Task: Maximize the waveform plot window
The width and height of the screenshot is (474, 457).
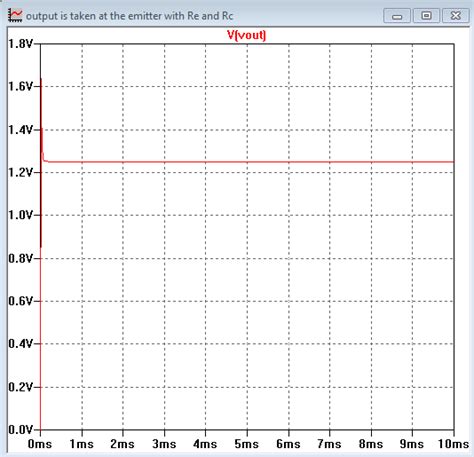Action: pos(426,16)
